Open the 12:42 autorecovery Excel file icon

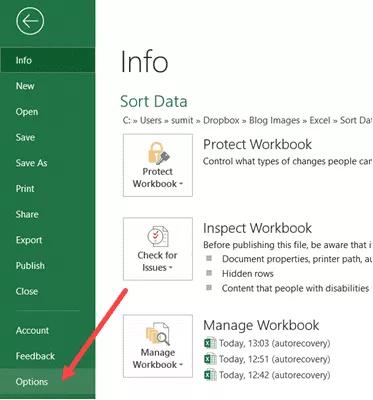210,375
